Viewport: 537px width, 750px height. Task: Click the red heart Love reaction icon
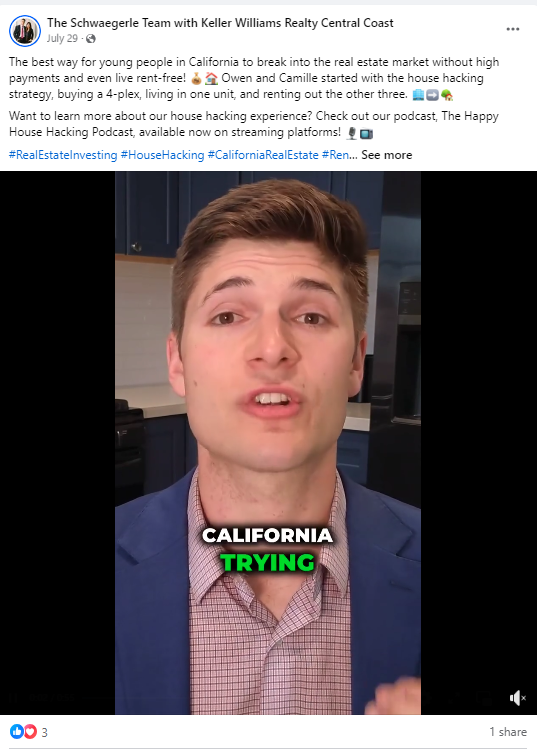30,731
